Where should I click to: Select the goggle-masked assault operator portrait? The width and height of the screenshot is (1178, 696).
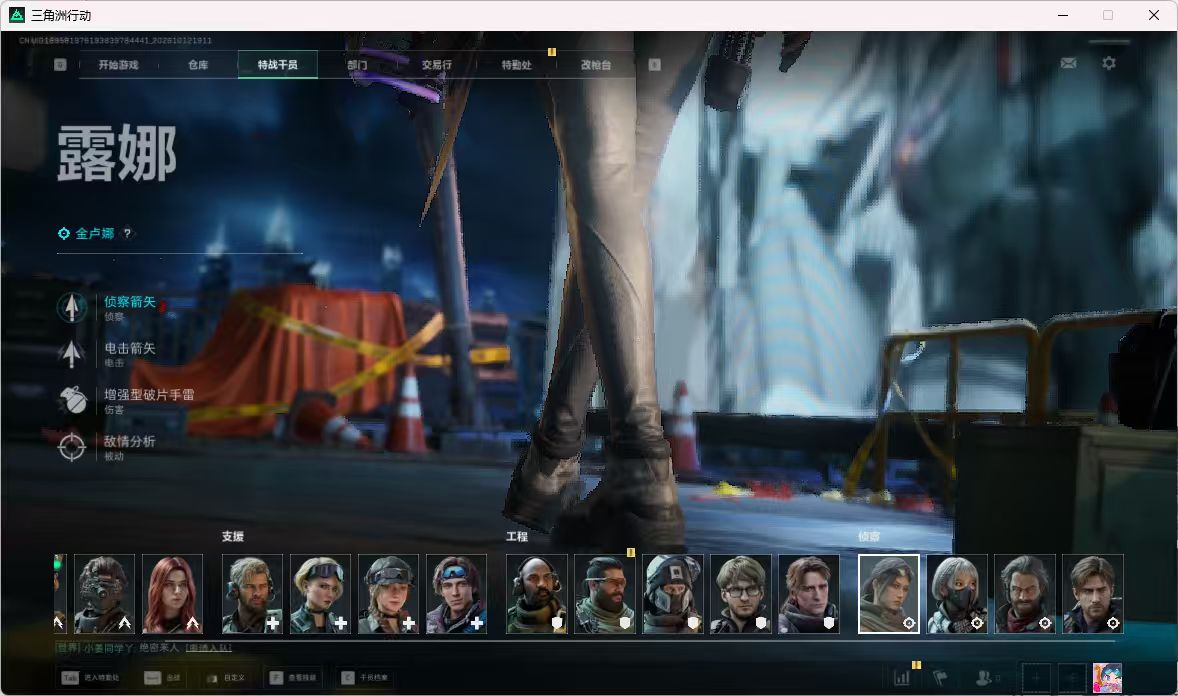[x=104, y=594]
